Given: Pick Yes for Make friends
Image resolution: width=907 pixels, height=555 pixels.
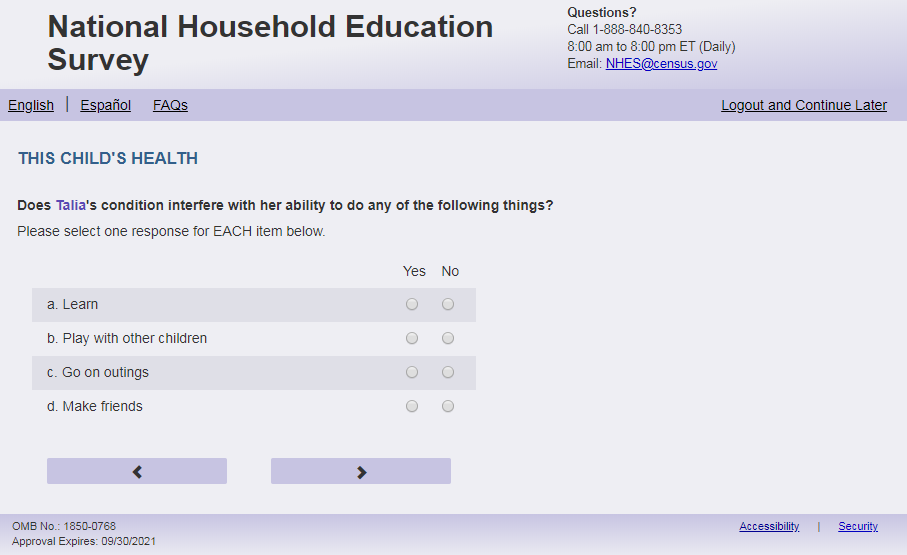Looking at the screenshot, I should pyautogui.click(x=412, y=407).
